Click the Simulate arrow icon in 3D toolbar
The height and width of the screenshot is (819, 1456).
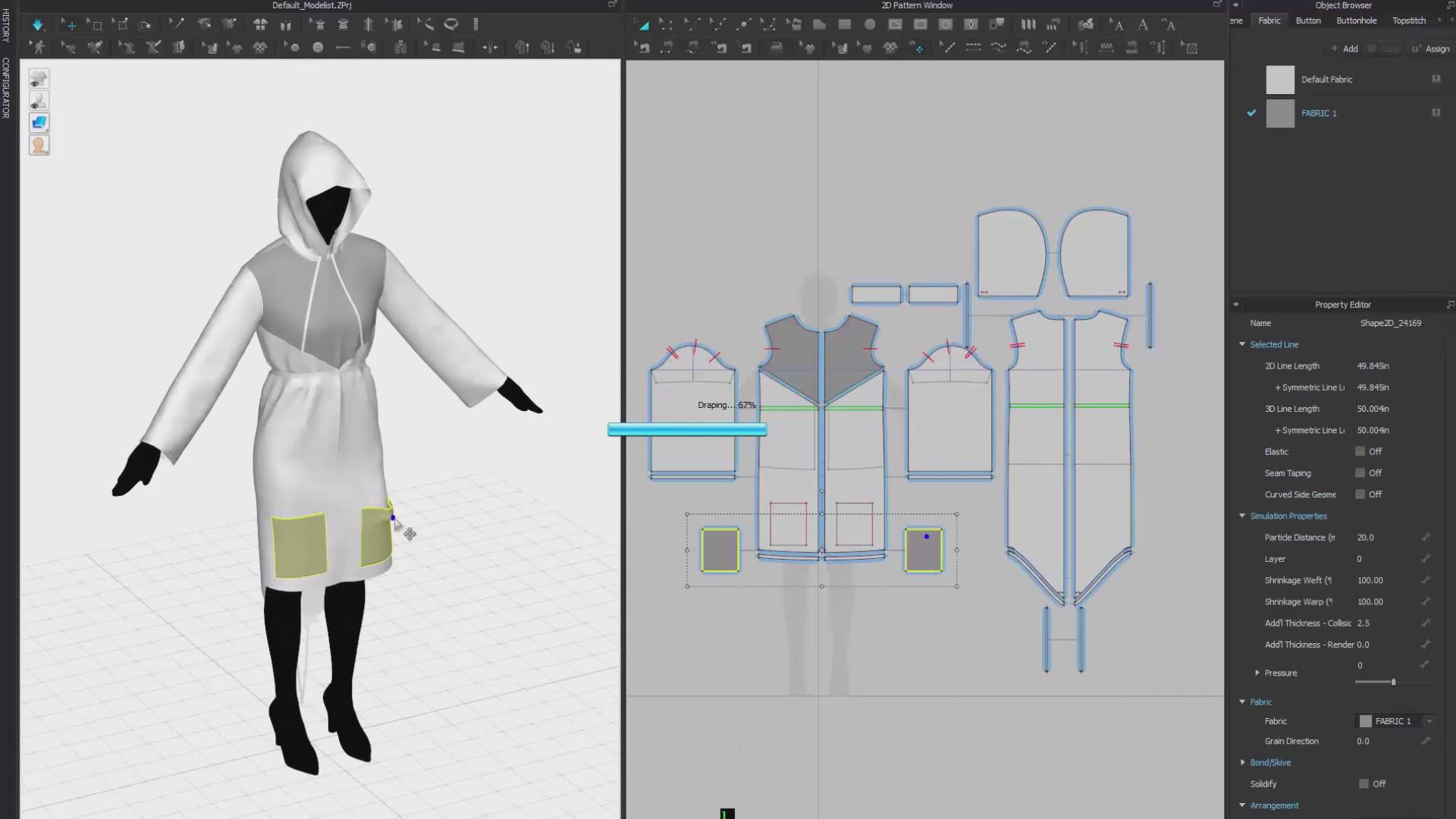(x=37, y=24)
